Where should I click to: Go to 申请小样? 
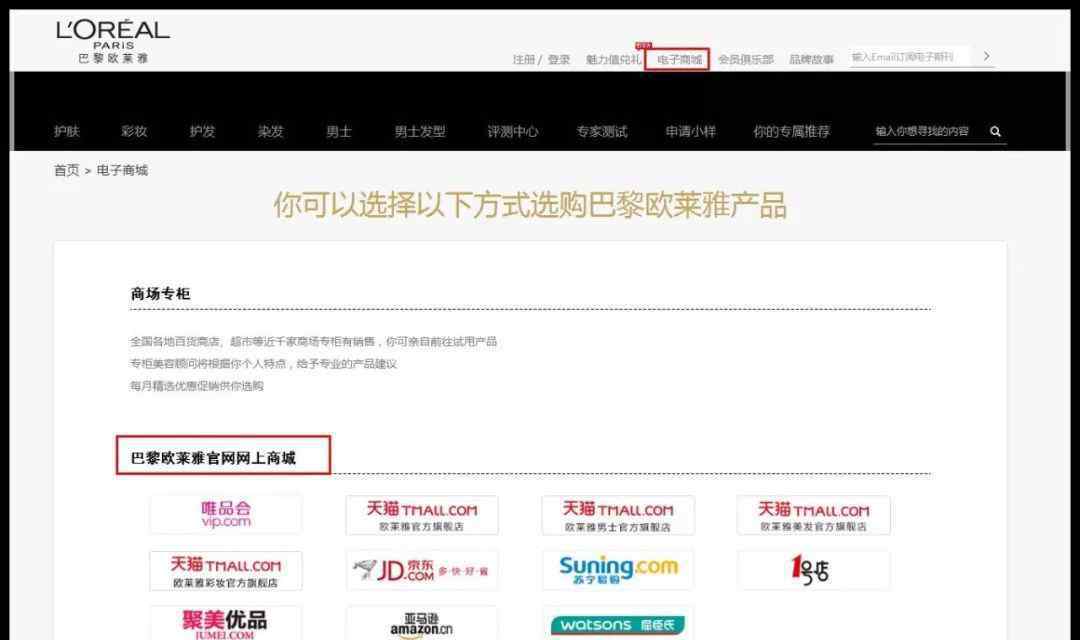tap(691, 131)
